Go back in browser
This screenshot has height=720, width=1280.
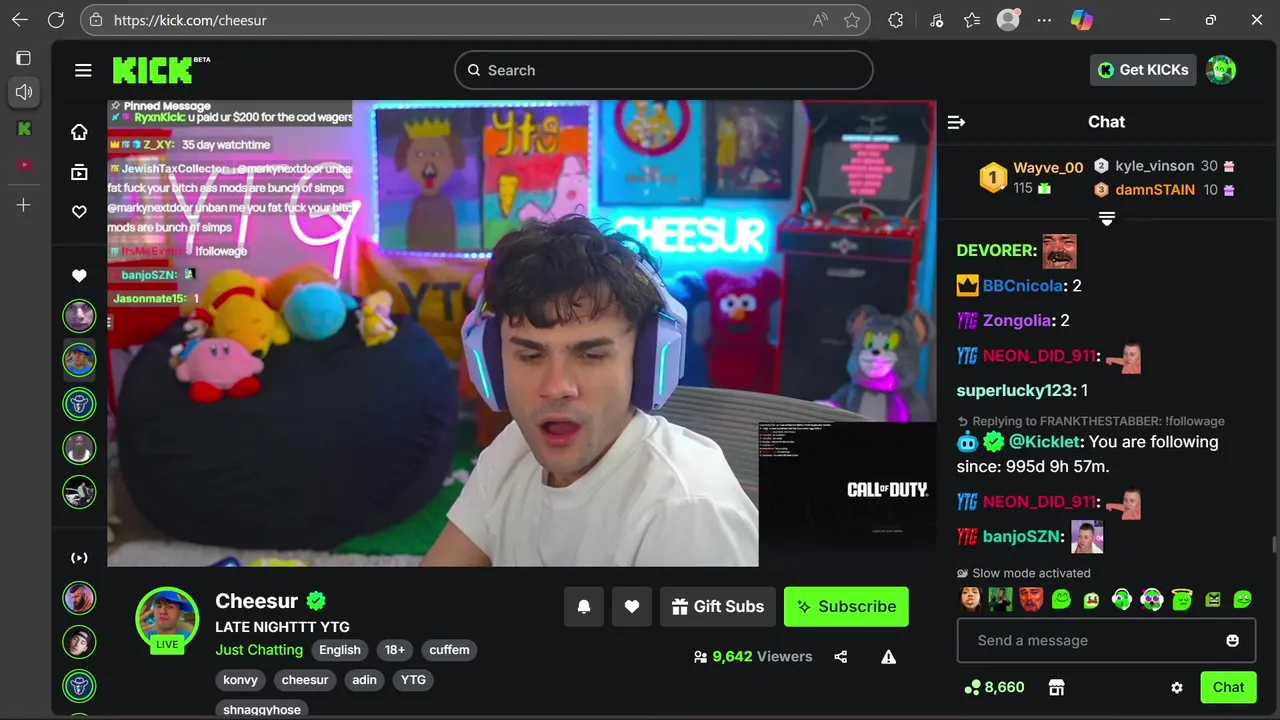tap(20, 20)
